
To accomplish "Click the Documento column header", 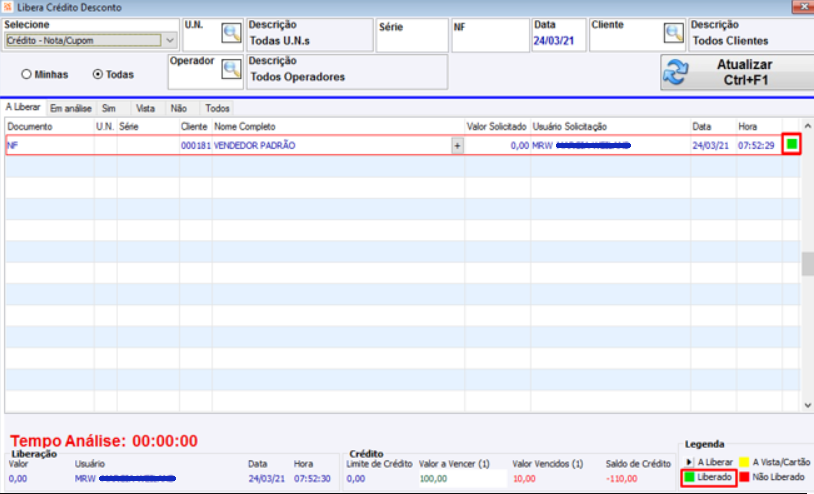I will (50, 127).
